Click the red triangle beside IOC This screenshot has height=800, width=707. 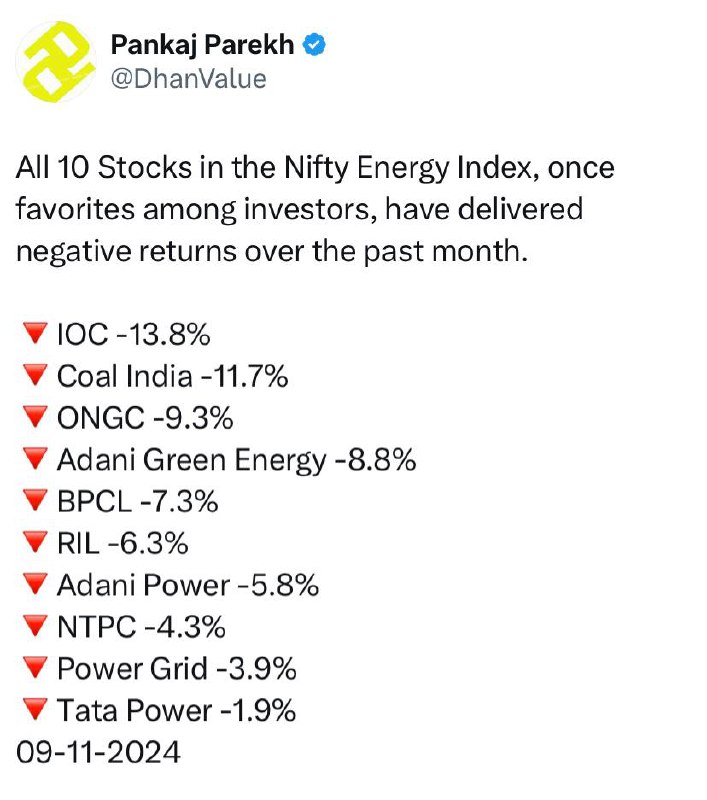pos(35,334)
